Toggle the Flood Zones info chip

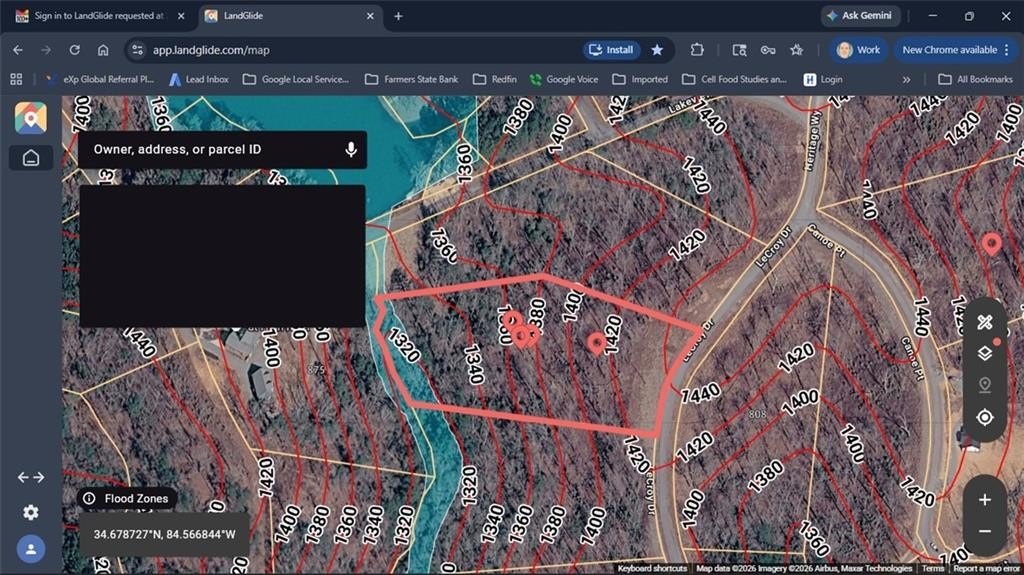pyautogui.click(x=127, y=498)
